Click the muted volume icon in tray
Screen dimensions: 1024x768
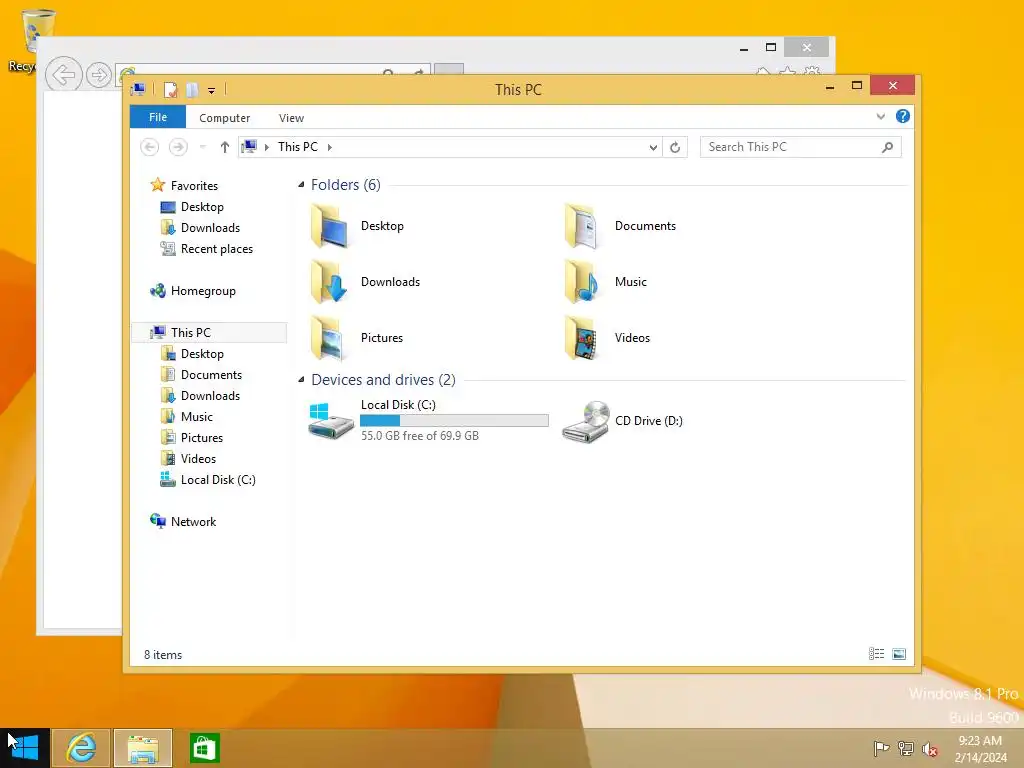[x=930, y=749]
